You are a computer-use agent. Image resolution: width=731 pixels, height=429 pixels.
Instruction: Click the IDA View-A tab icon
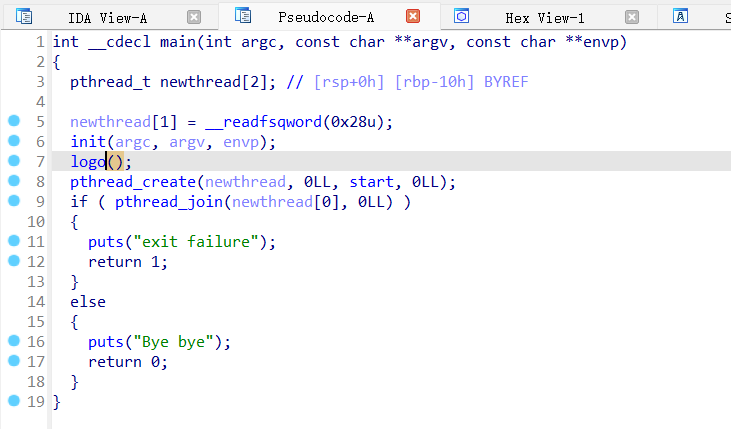[24, 17]
